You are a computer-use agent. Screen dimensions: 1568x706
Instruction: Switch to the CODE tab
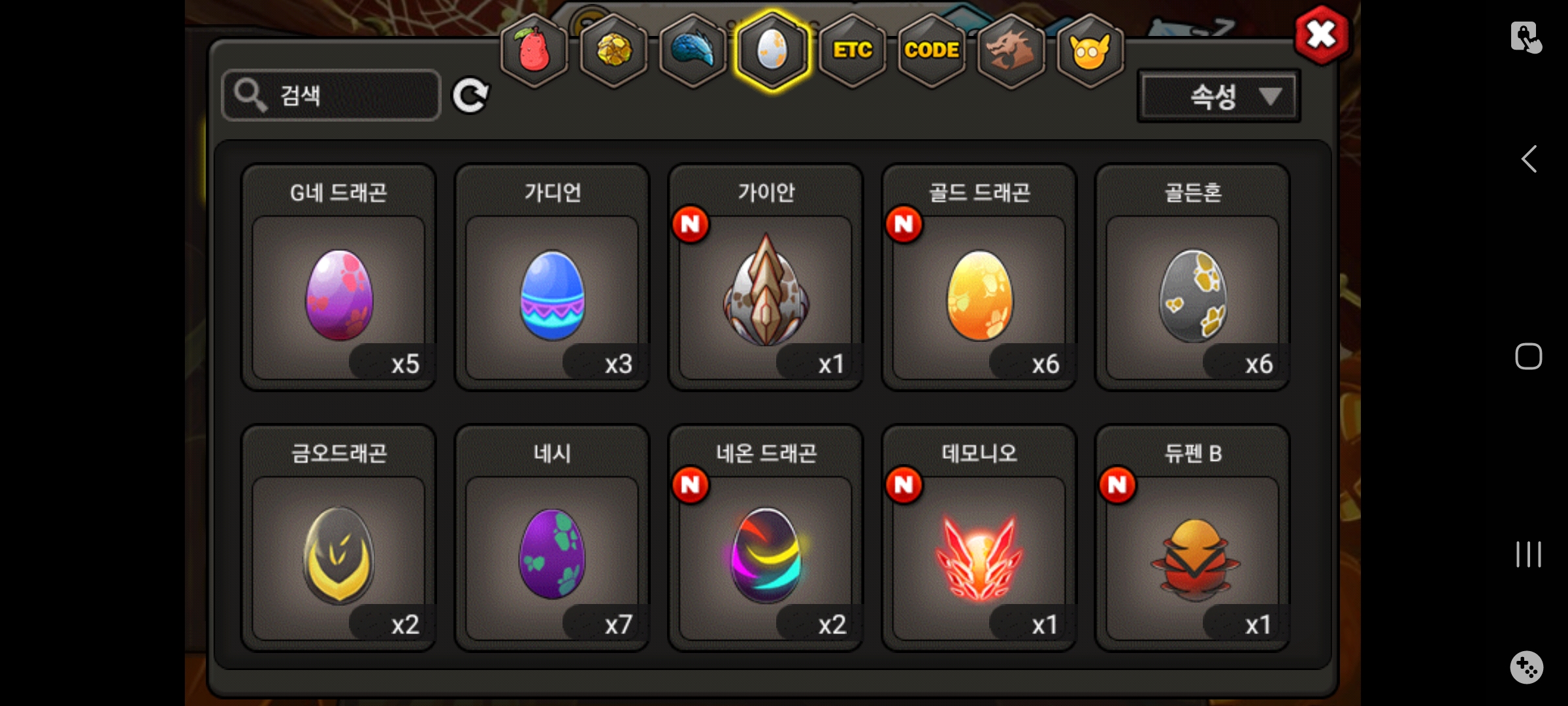point(932,51)
